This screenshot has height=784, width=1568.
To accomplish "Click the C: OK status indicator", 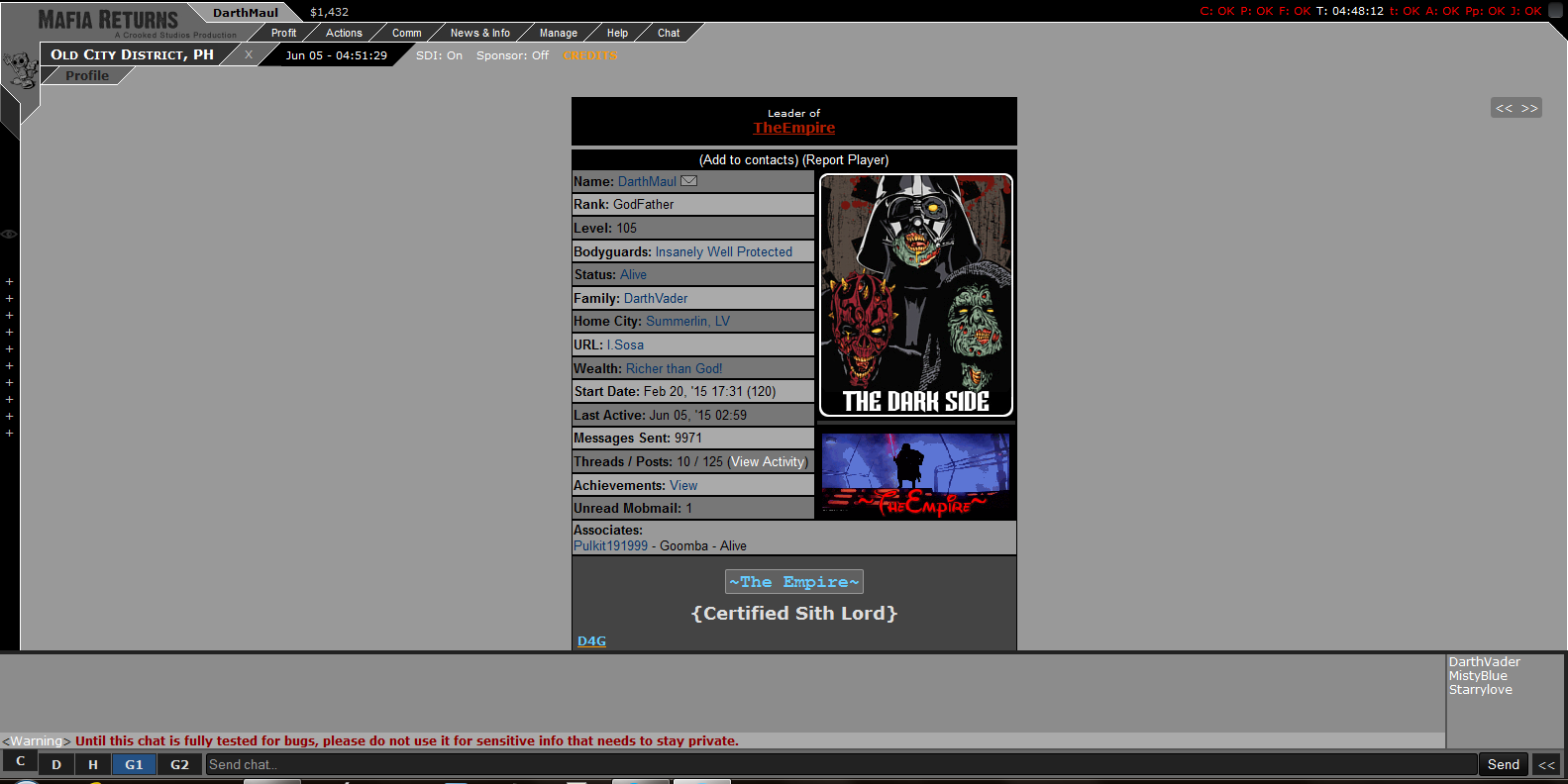I will (x=1217, y=11).
